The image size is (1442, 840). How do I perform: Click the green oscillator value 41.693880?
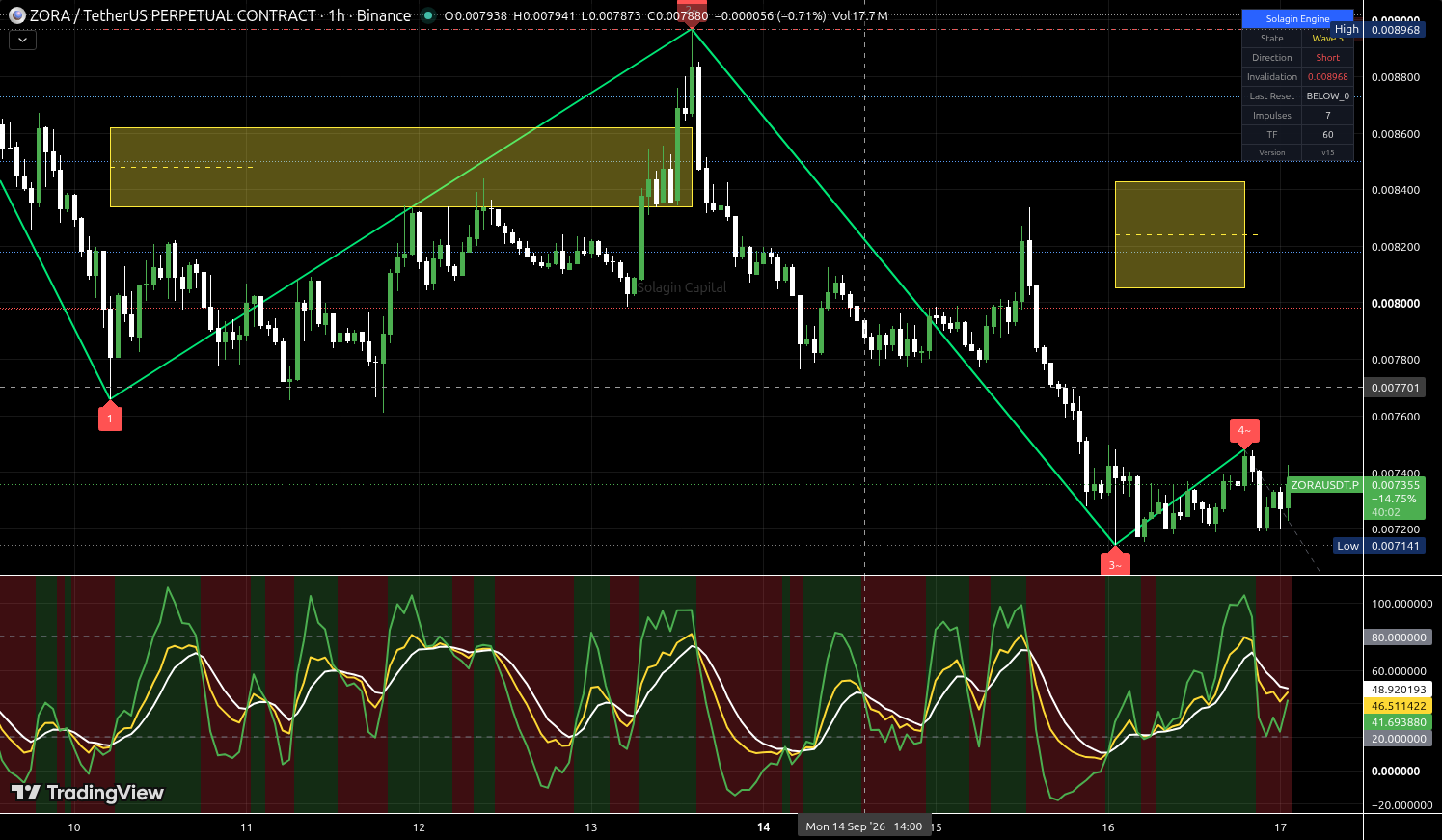pos(1399,722)
